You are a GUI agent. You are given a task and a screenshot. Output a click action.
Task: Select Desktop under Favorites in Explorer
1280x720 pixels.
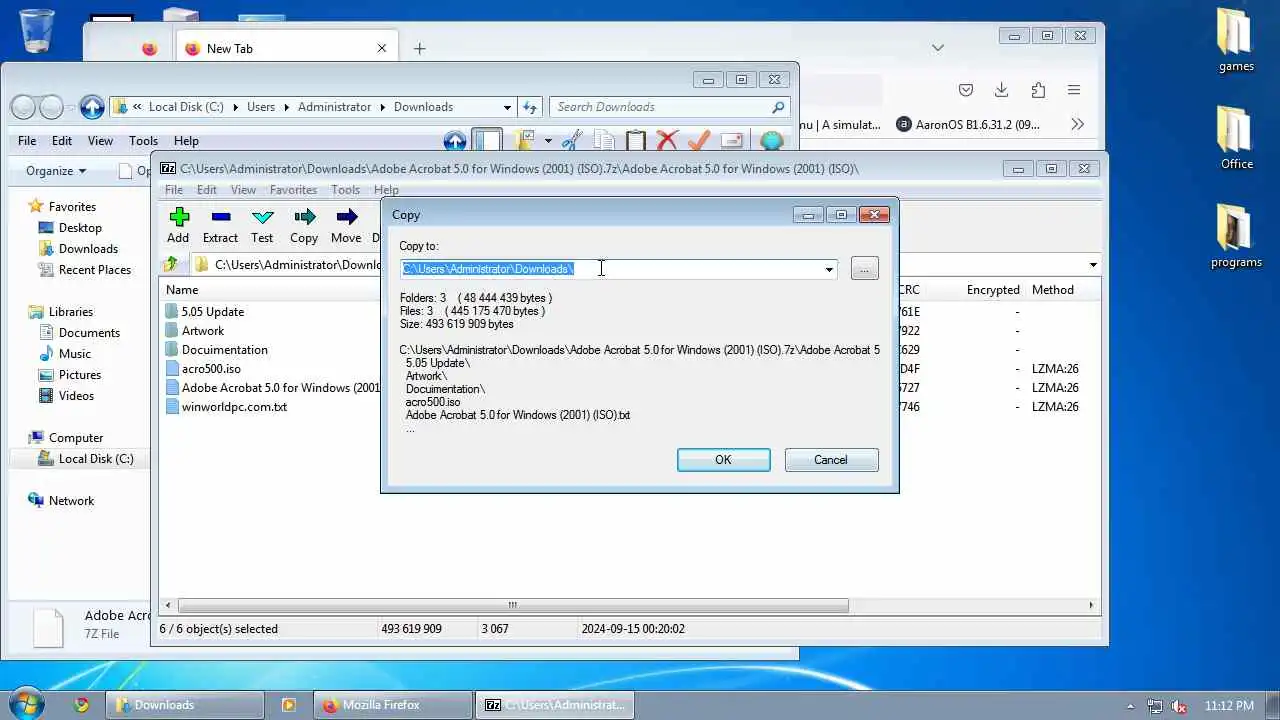80,228
